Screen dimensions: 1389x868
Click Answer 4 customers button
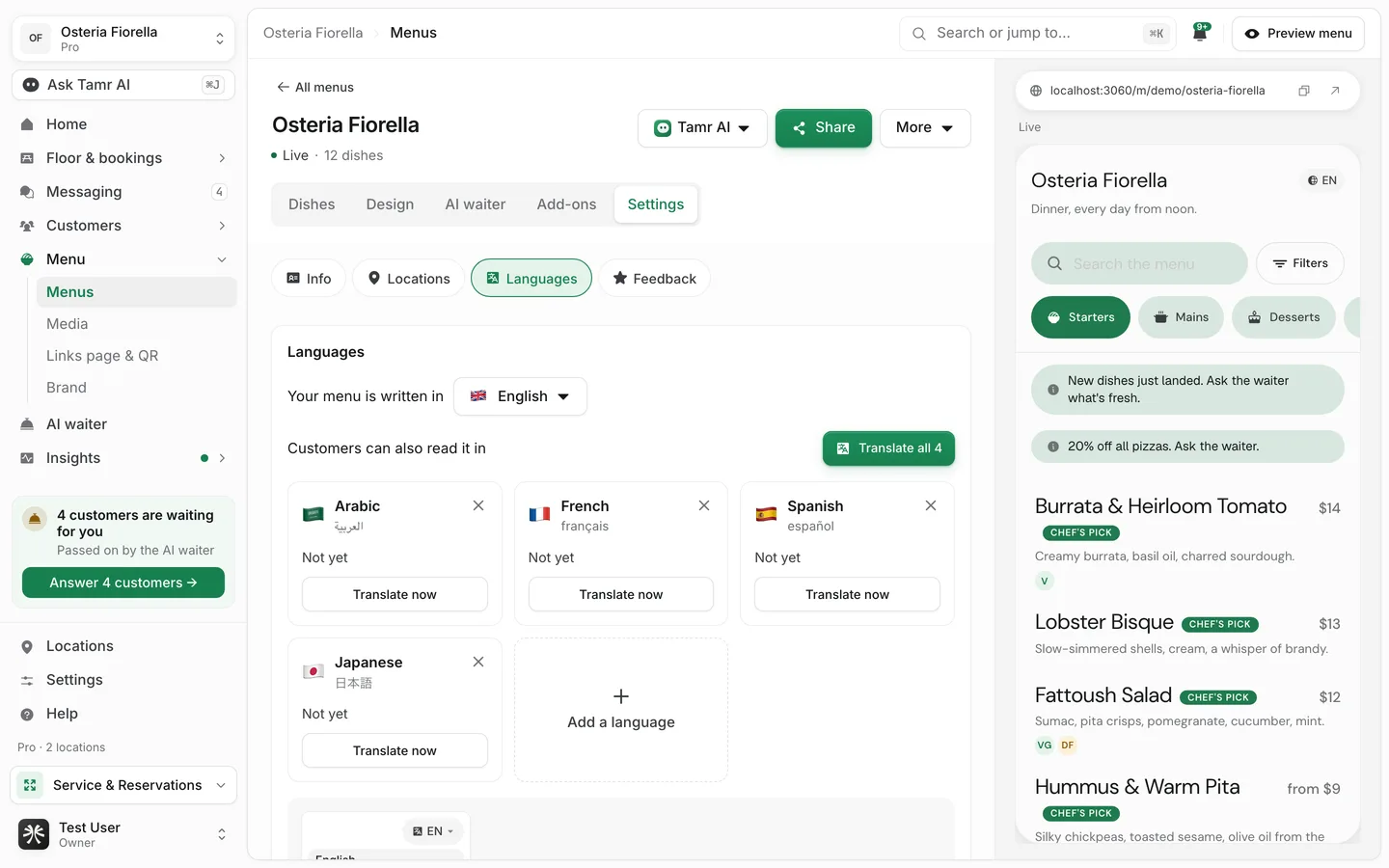[123, 583]
